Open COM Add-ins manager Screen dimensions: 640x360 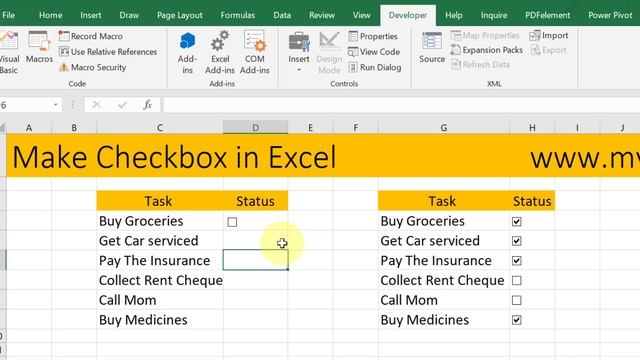point(255,53)
